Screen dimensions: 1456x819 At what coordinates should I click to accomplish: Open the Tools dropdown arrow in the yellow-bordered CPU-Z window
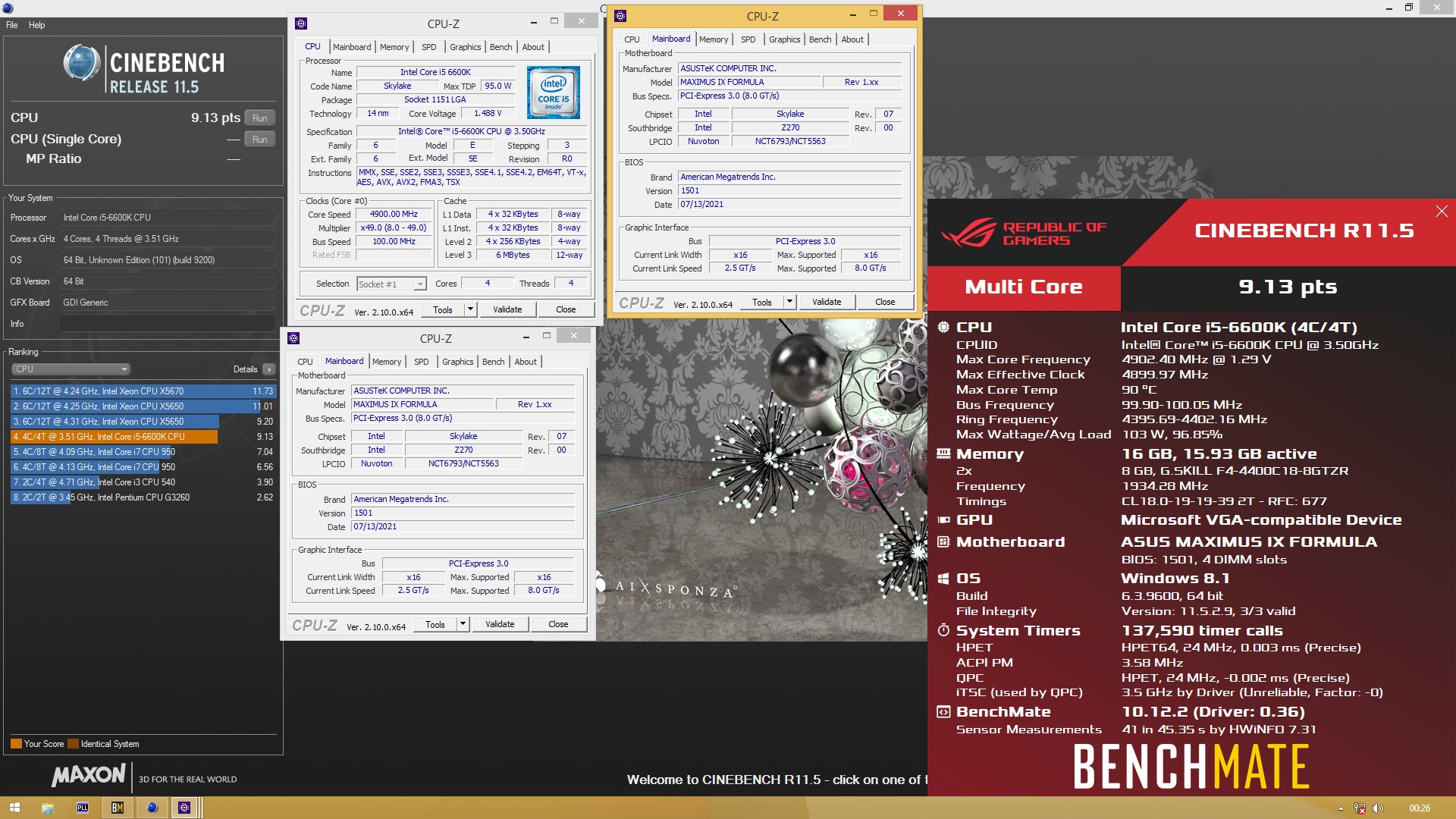789,302
